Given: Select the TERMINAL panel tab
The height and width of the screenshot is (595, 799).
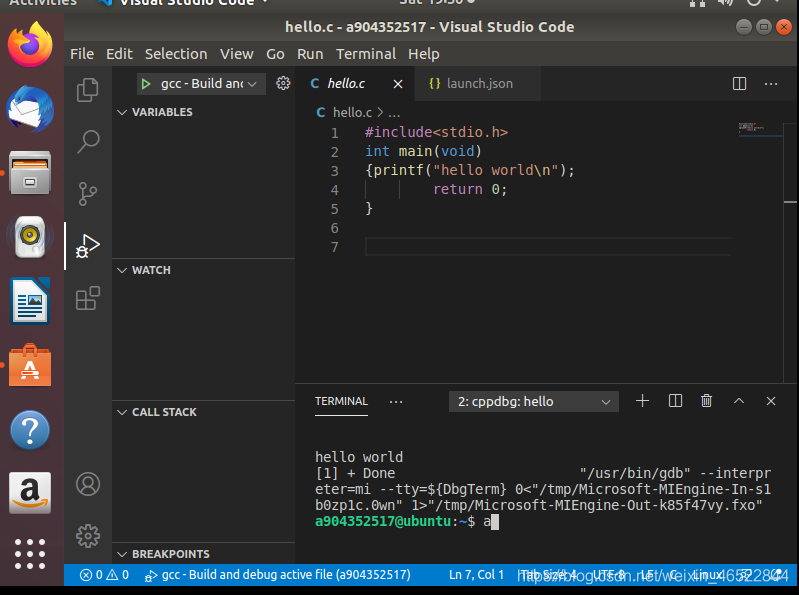Looking at the screenshot, I should click(341, 401).
